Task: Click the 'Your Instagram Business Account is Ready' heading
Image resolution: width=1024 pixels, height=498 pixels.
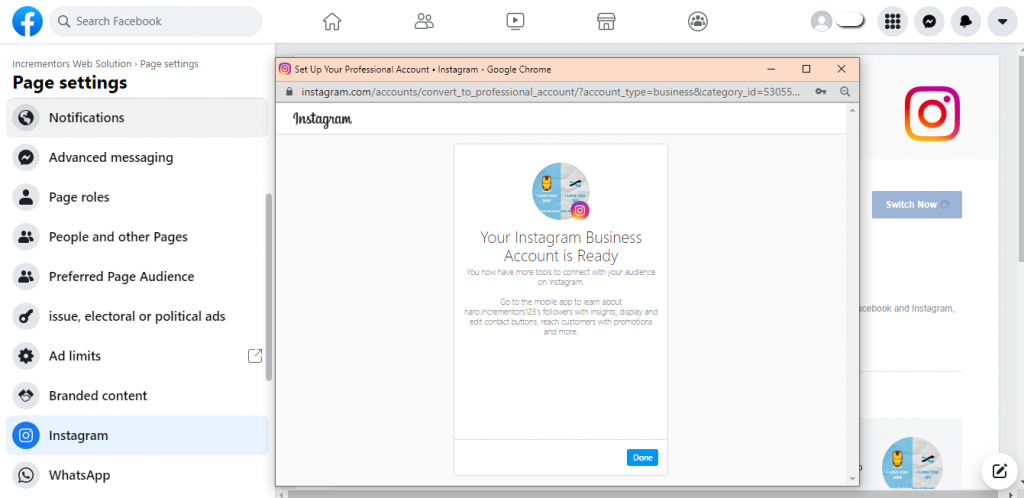Action: point(561,246)
